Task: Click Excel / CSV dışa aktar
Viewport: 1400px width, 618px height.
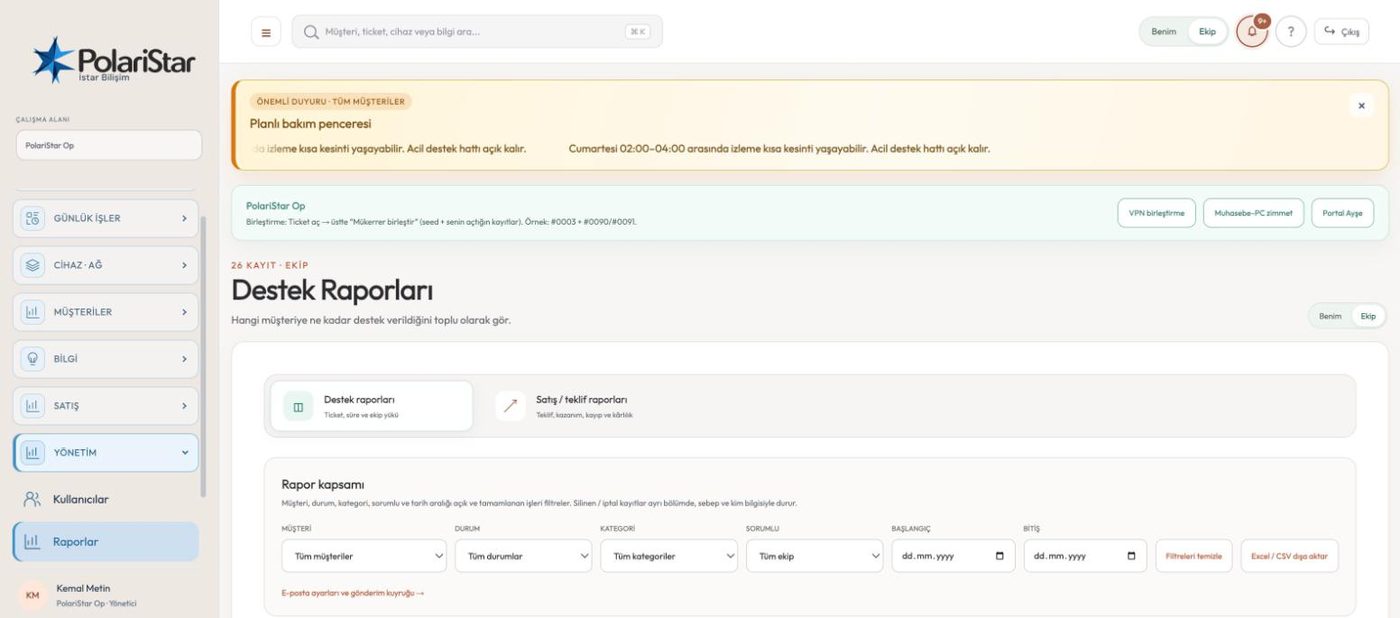Action: pos(1289,556)
